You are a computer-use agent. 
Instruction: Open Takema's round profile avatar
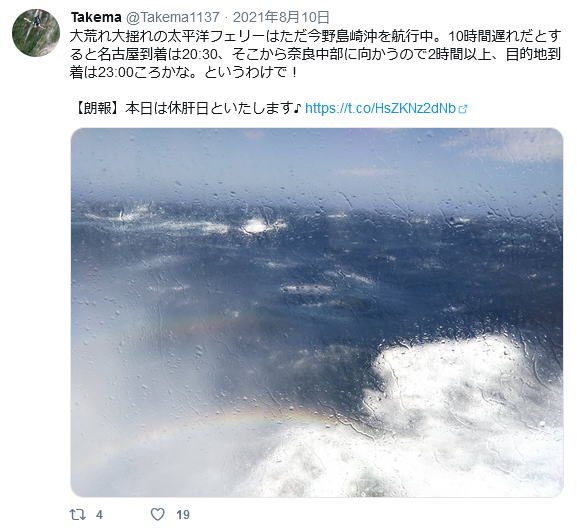(36, 33)
